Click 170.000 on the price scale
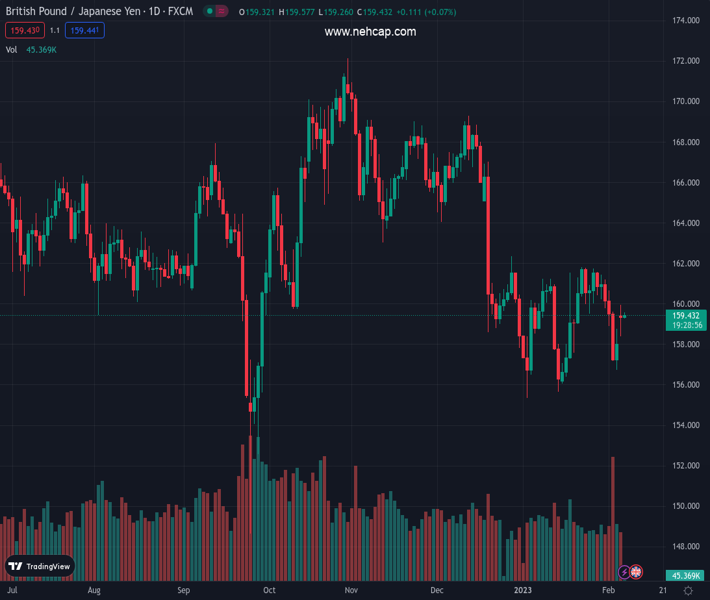This screenshot has width=710, height=600. 685,101
